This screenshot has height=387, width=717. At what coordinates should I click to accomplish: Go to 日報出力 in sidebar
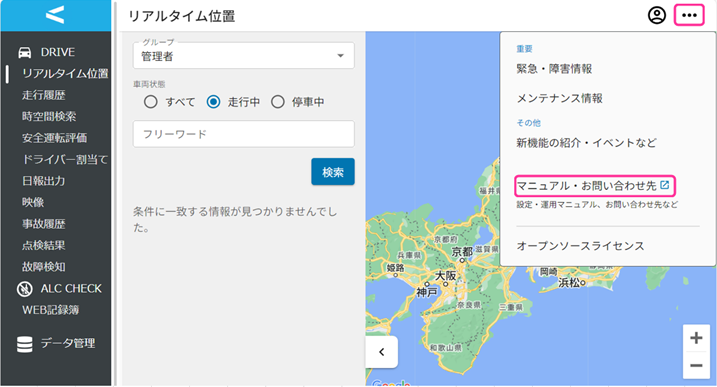[43, 181]
